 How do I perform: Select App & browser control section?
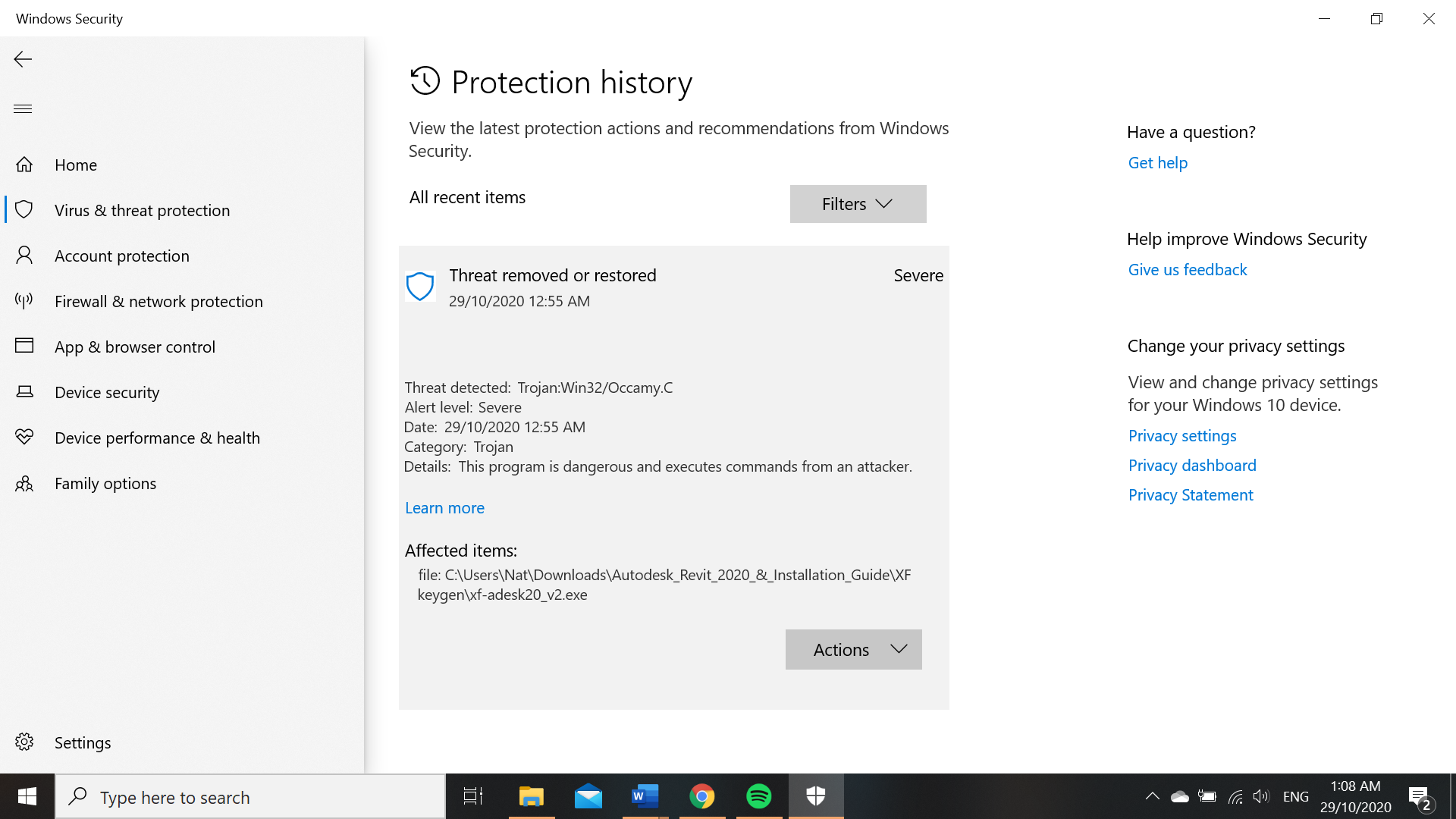point(134,346)
